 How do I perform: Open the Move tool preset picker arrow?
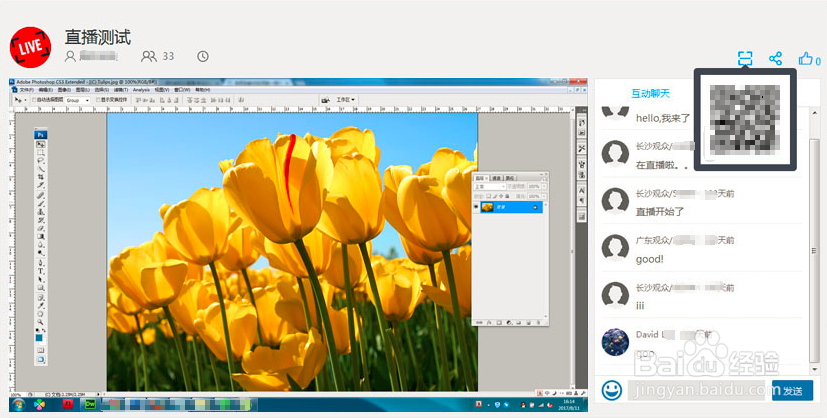pos(25,100)
